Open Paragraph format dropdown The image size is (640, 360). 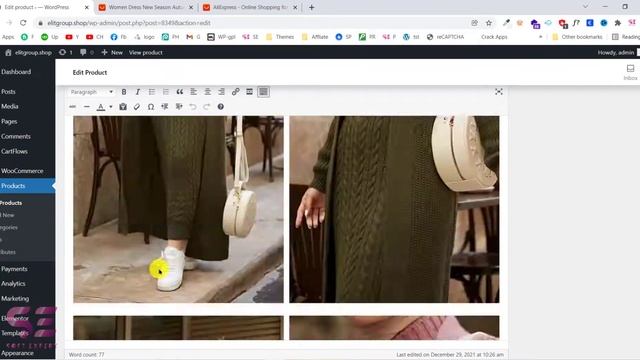coord(91,92)
